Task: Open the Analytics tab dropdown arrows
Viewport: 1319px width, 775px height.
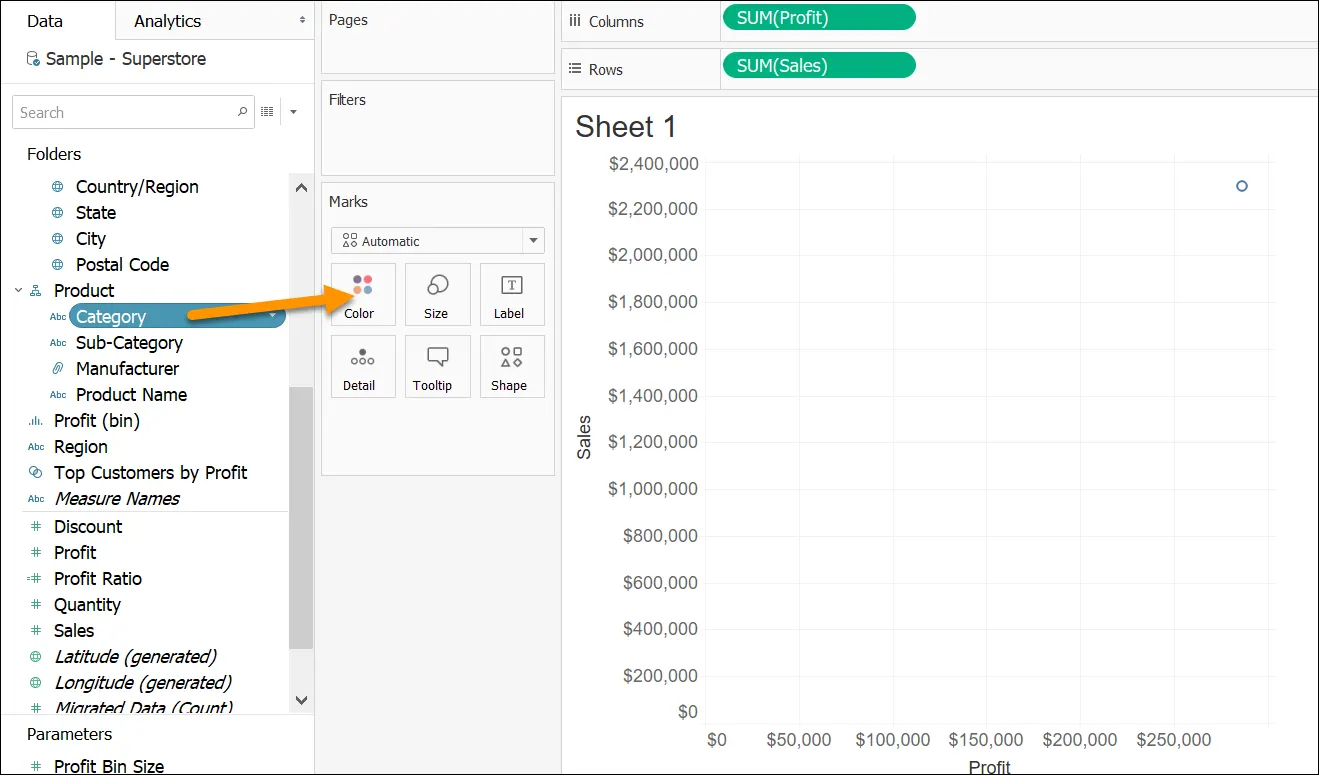Action: (x=303, y=20)
